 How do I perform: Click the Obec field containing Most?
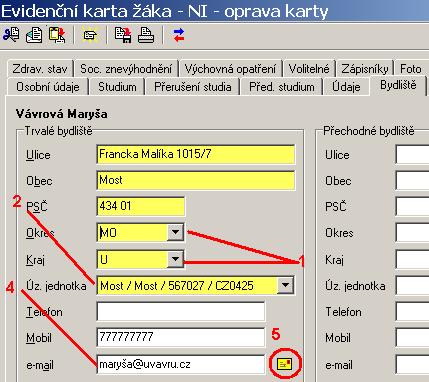click(x=196, y=180)
